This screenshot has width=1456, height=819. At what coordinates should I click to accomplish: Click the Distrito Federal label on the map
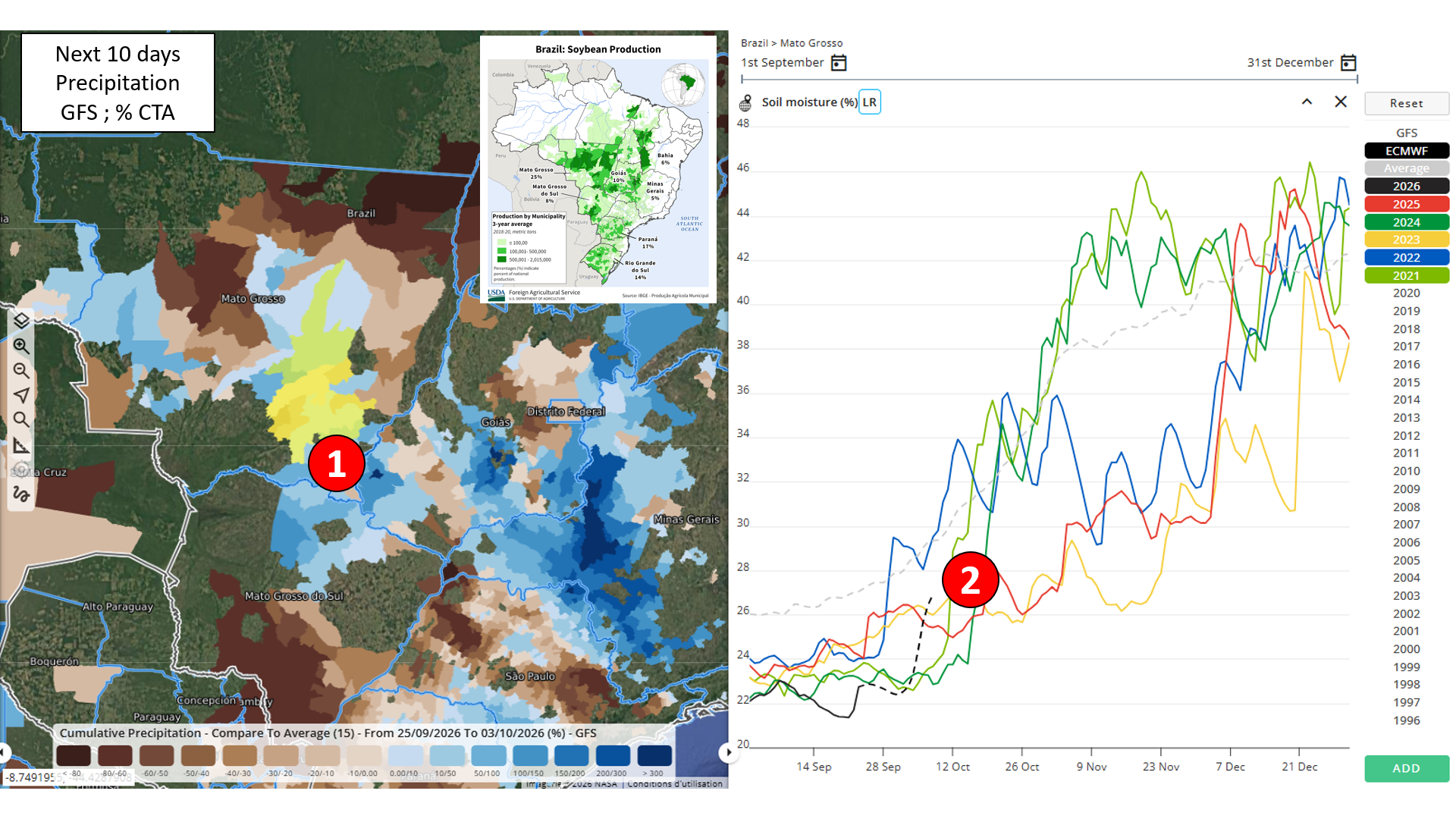coord(566,412)
